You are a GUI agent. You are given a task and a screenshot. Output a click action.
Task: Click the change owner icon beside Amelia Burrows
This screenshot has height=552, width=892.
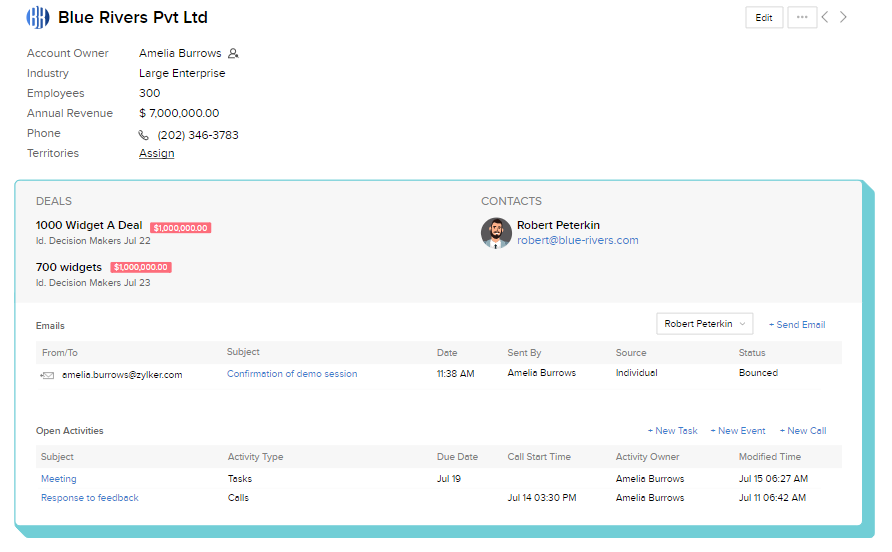tap(233, 53)
